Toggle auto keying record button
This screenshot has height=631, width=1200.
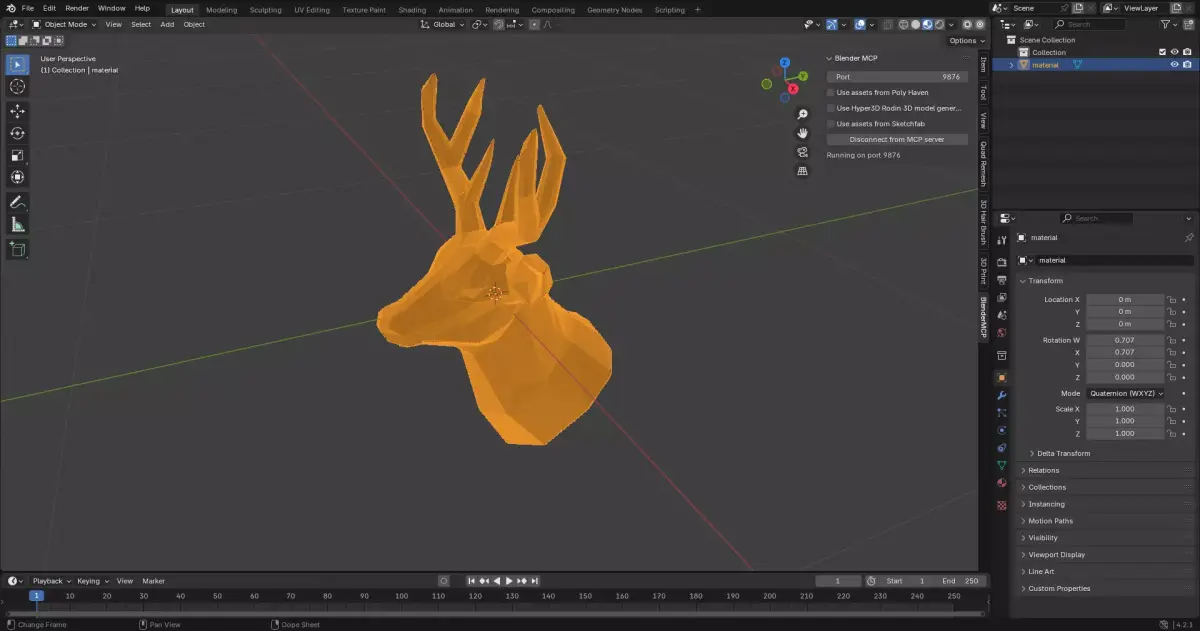[x=444, y=581]
